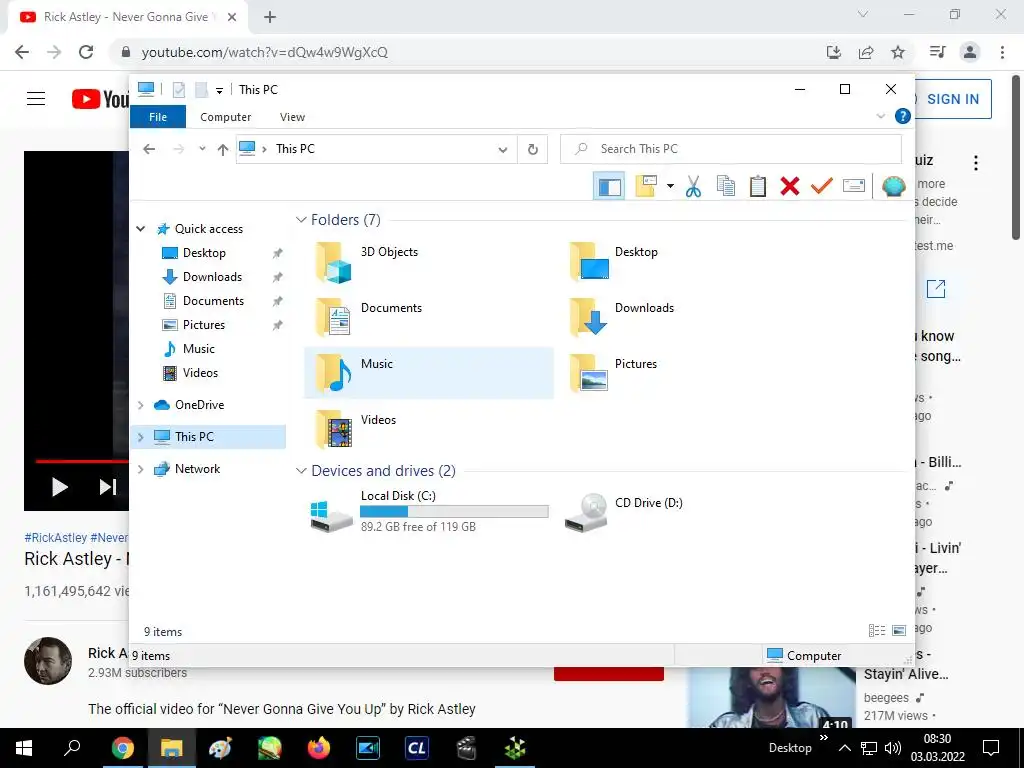Screen dimensions: 1024x768
Task: Skip to next YouTube video
Action: click(x=108, y=487)
